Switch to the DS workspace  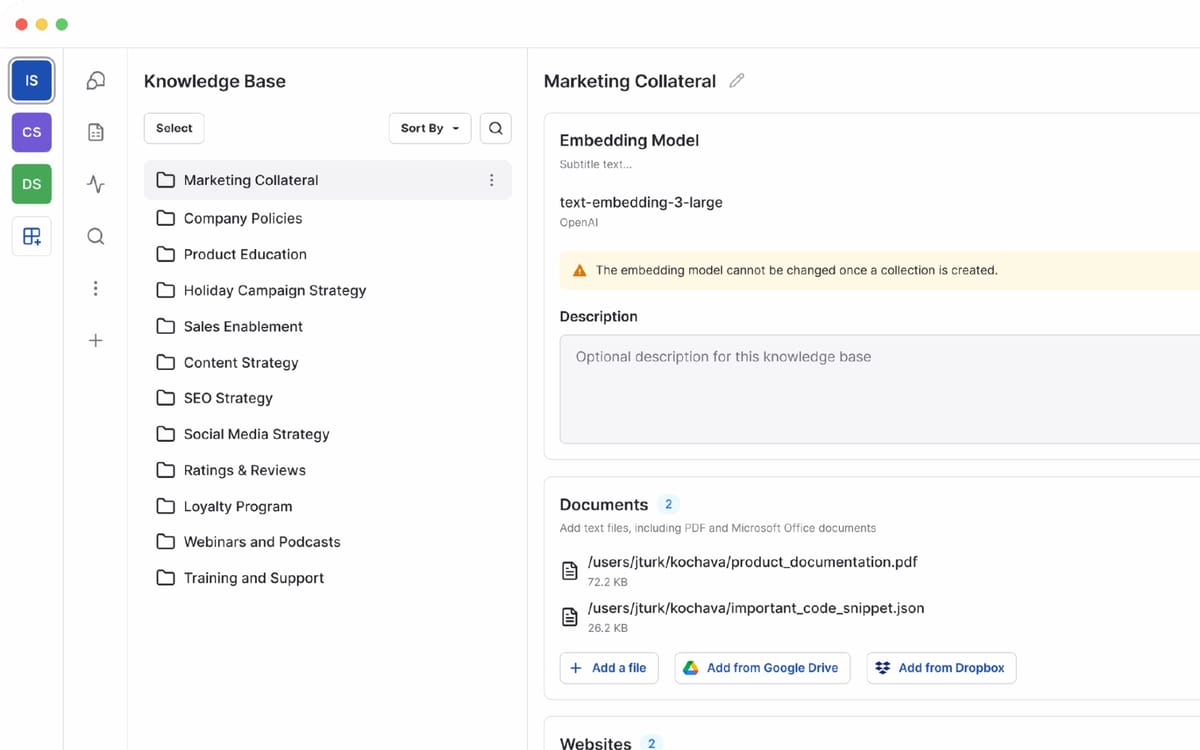coord(32,184)
